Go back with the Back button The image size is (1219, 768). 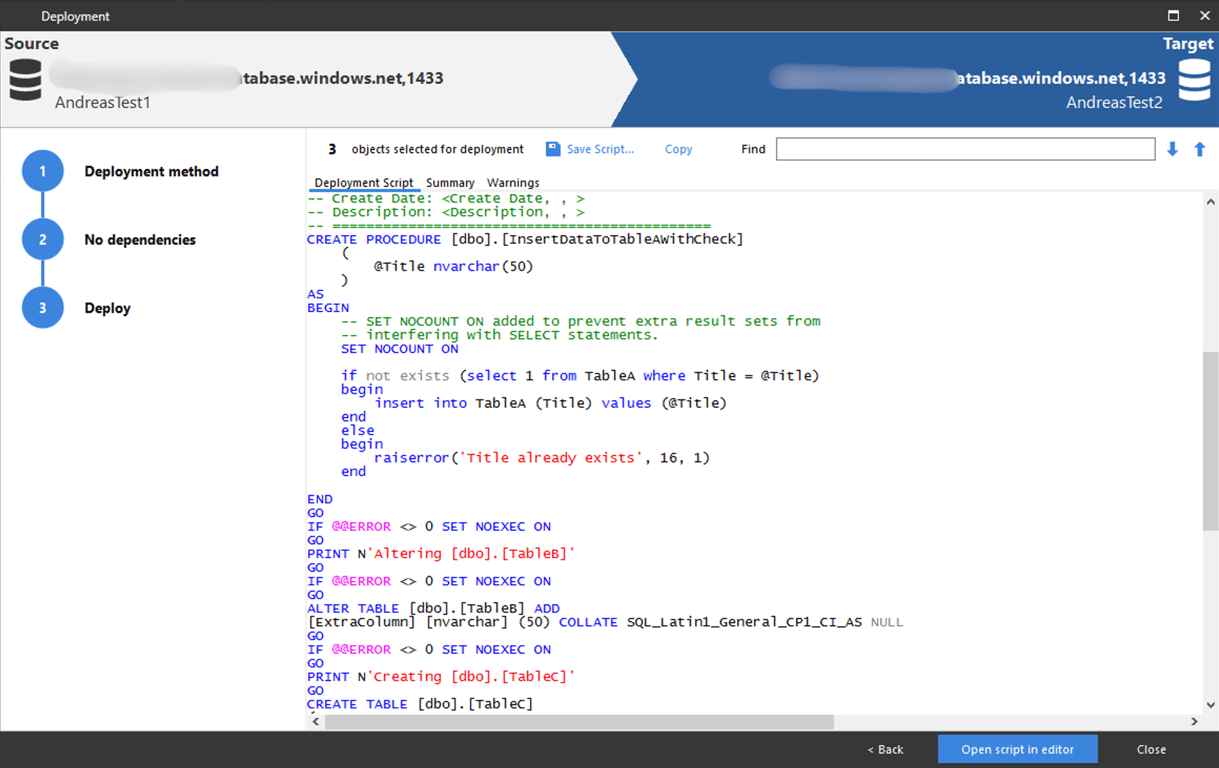coord(885,749)
